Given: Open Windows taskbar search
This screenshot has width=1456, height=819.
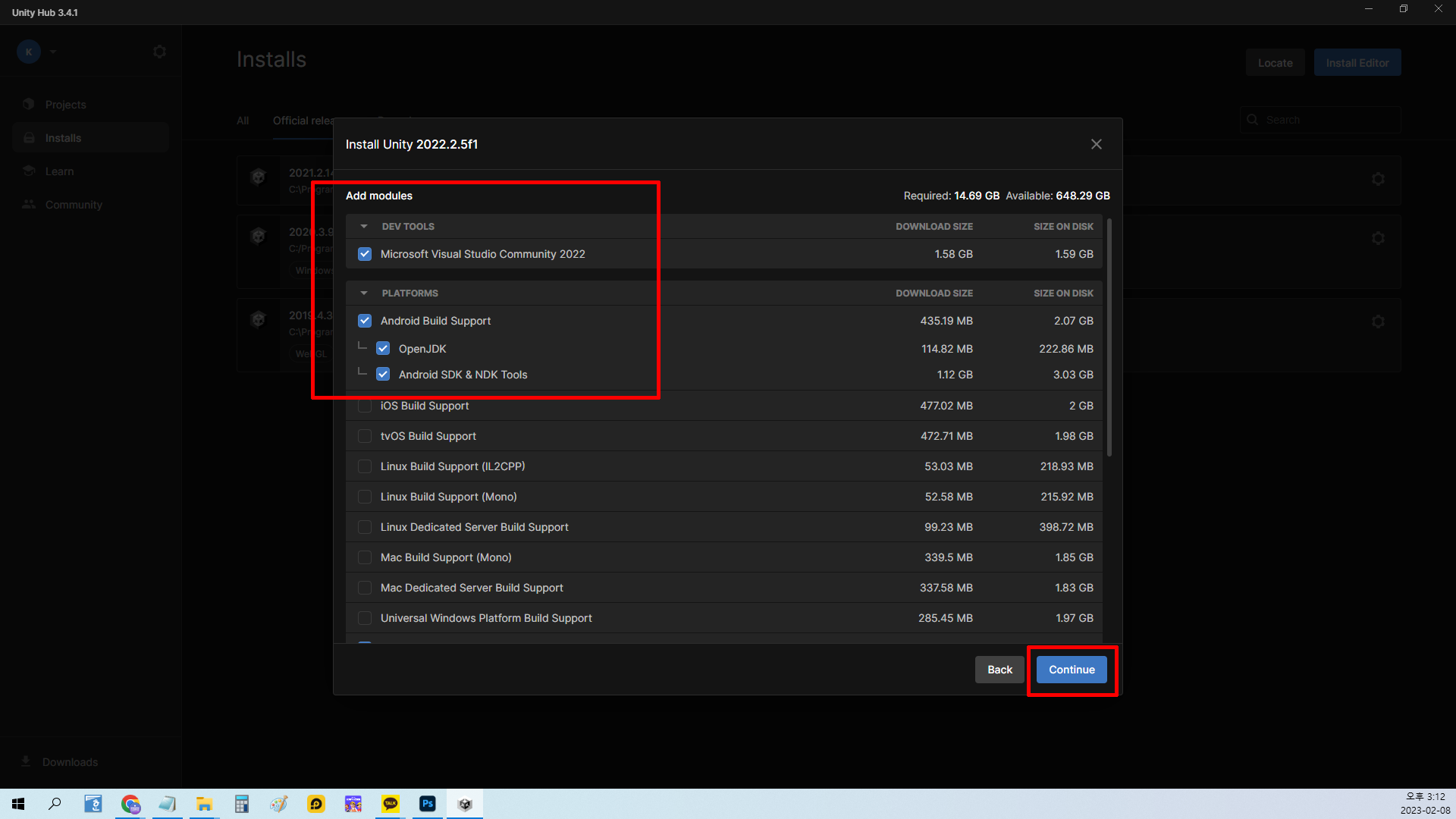Looking at the screenshot, I should (55, 804).
